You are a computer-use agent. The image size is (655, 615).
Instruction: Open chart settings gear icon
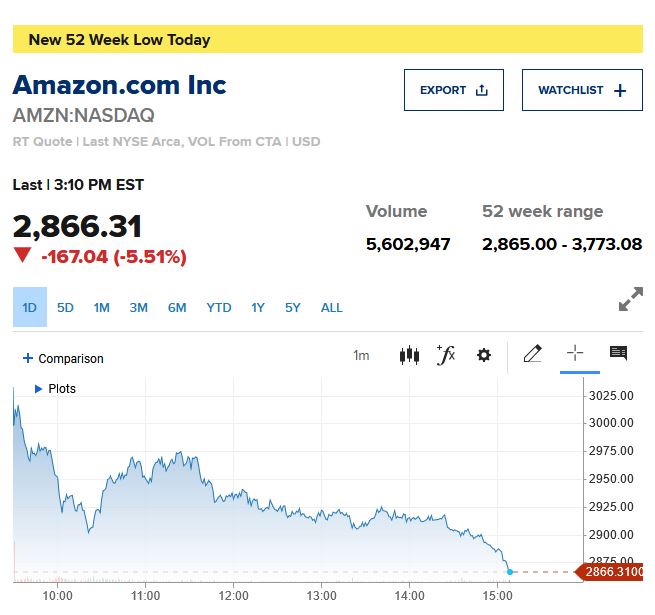point(484,355)
